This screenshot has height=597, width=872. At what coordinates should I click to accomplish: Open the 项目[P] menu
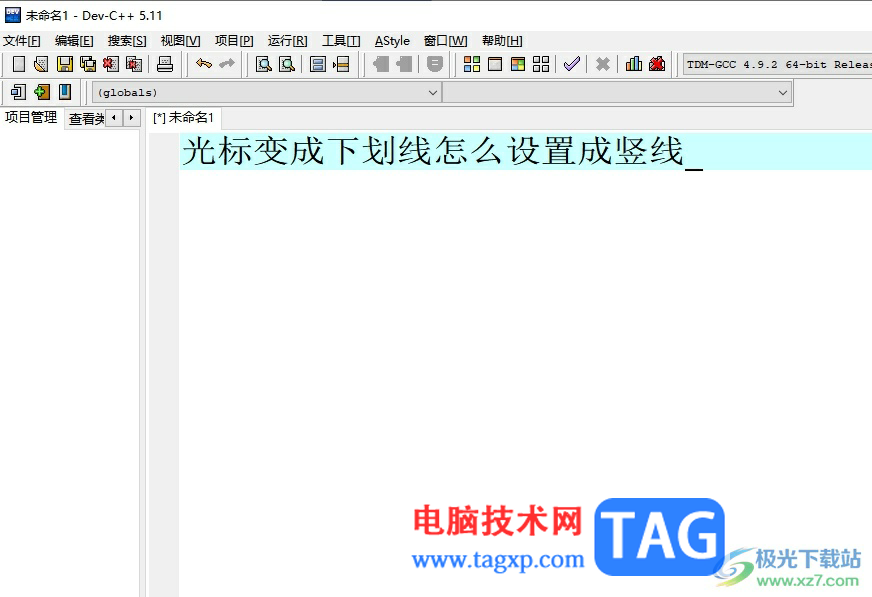coord(234,41)
